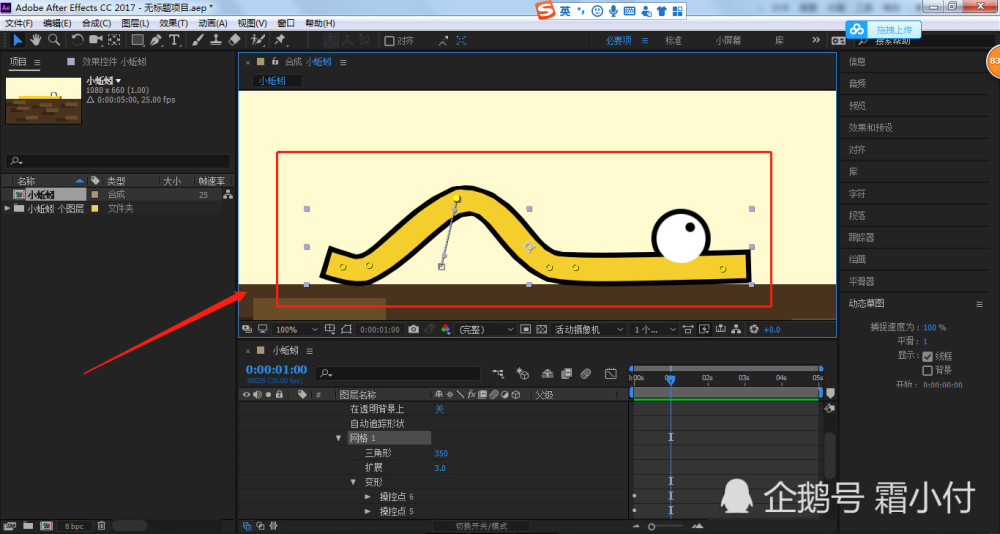This screenshot has height=534, width=1000.
Task: Select the Unified Camera tool
Action: pos(96,40)
